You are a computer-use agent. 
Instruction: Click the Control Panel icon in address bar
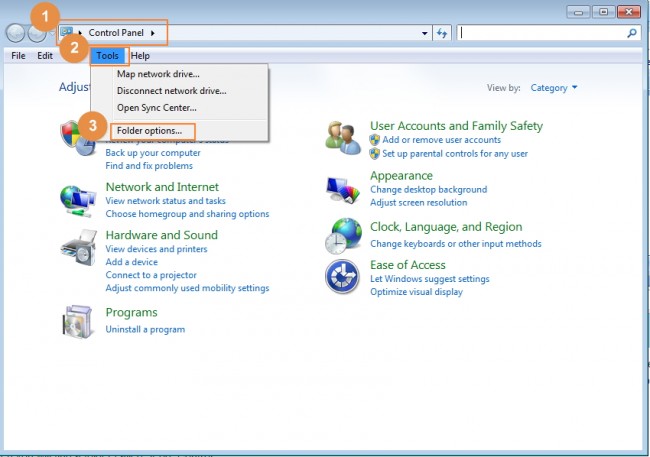coord(66,32)
